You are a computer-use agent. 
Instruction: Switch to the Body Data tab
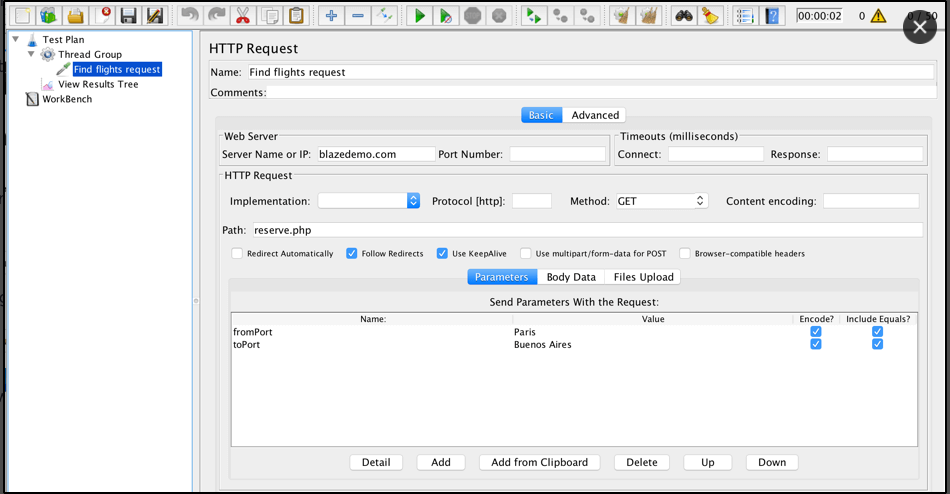(571, 277)
